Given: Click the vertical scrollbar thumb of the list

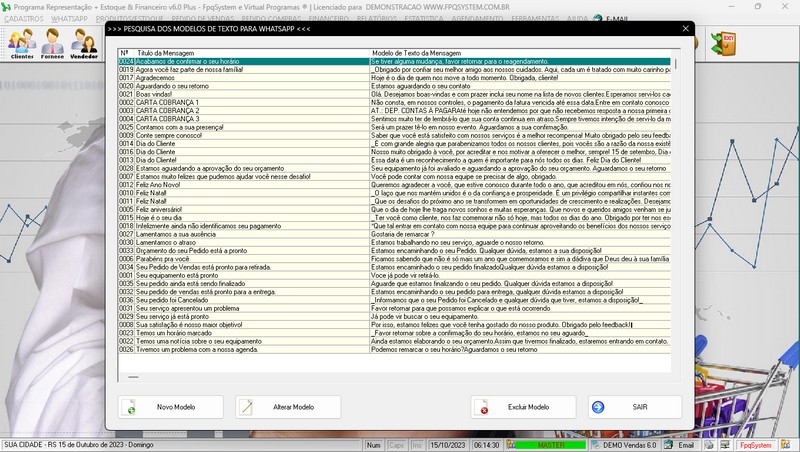Looking at the screenshot, I should pos(676,64).
